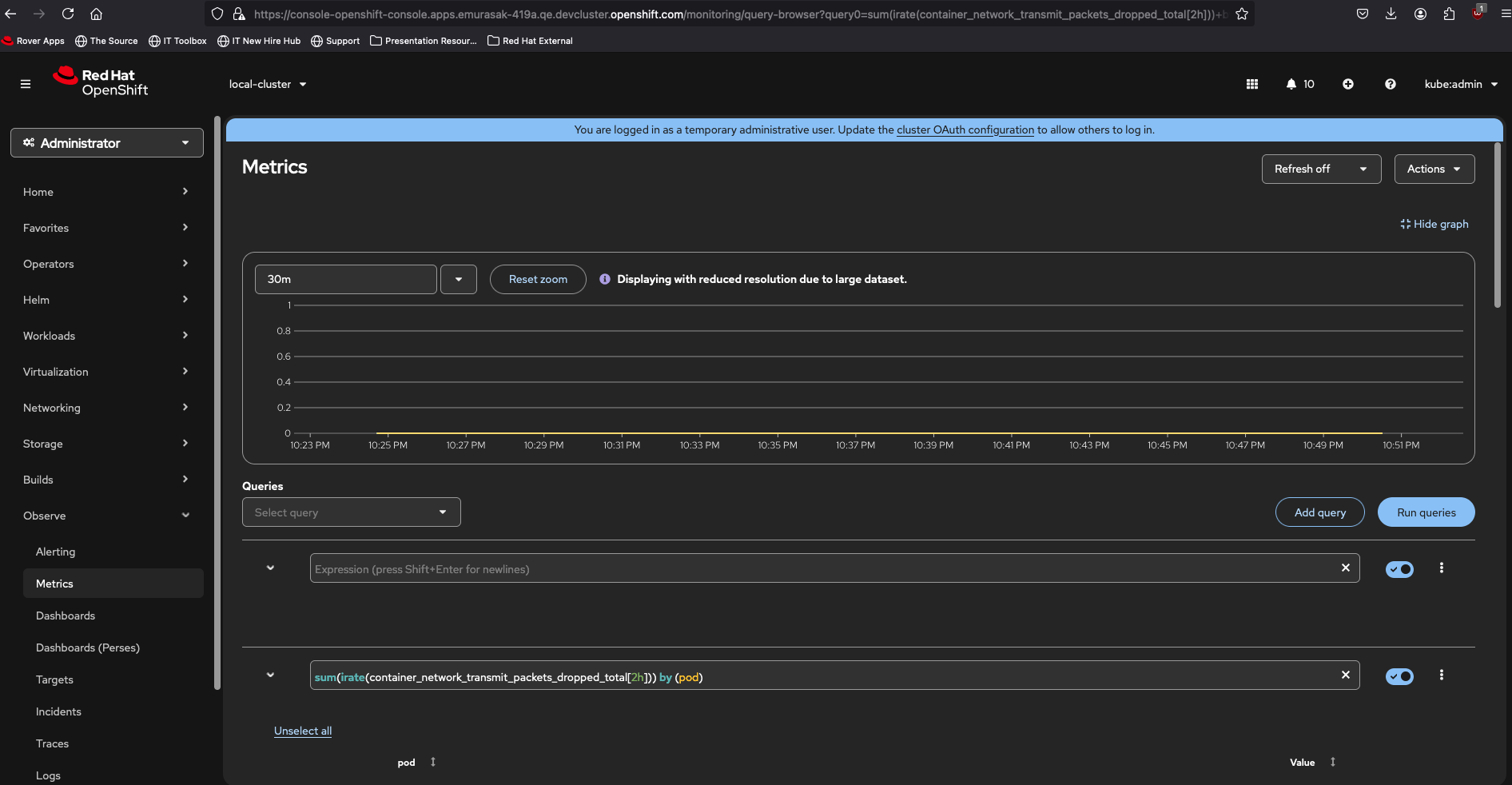View site connection padlock details
Image resolution: width=1512 pixels, height=785 pixels.
238,14
